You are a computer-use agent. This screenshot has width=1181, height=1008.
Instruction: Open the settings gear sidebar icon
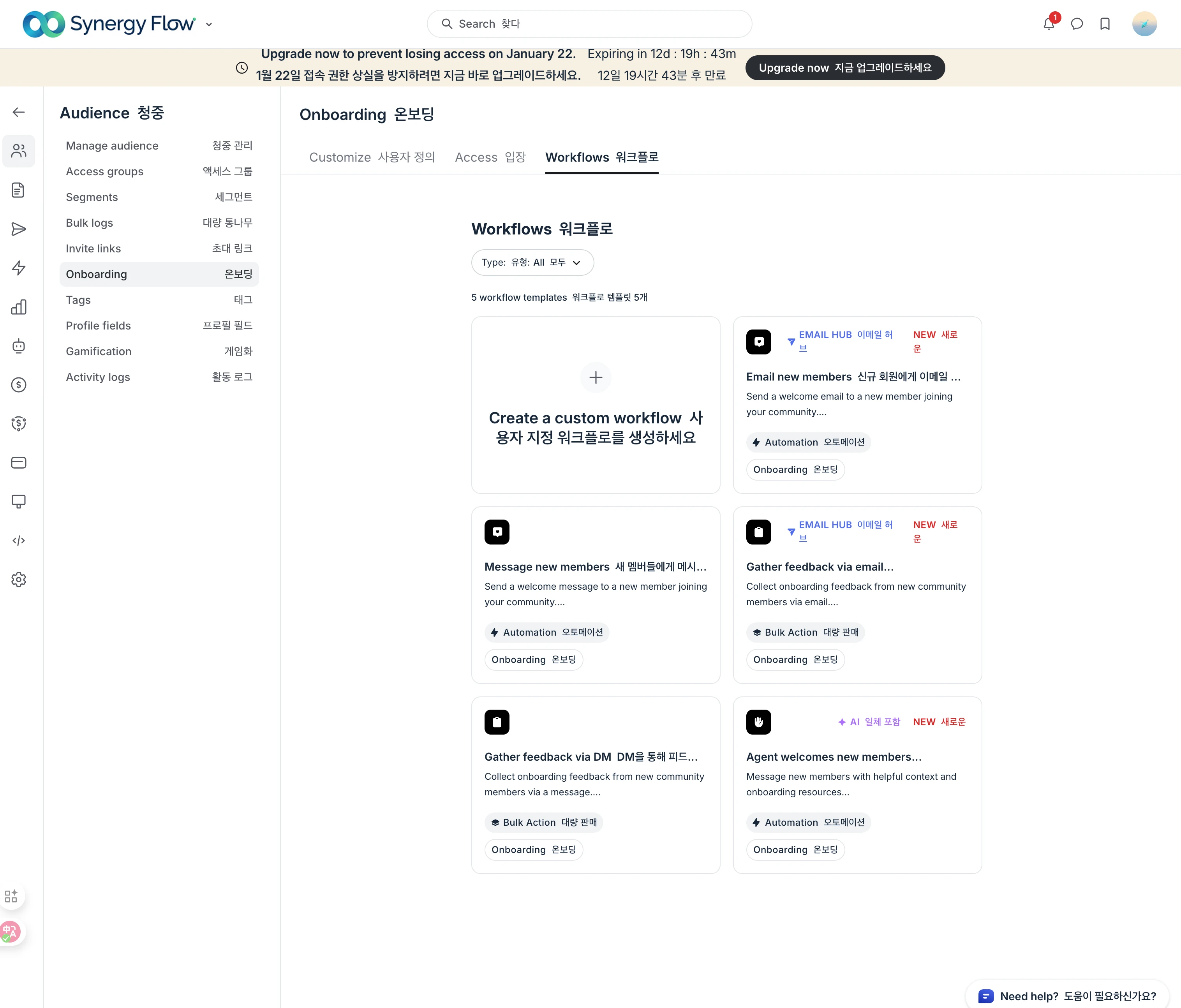pyautogui.click(x=19, y=580)
